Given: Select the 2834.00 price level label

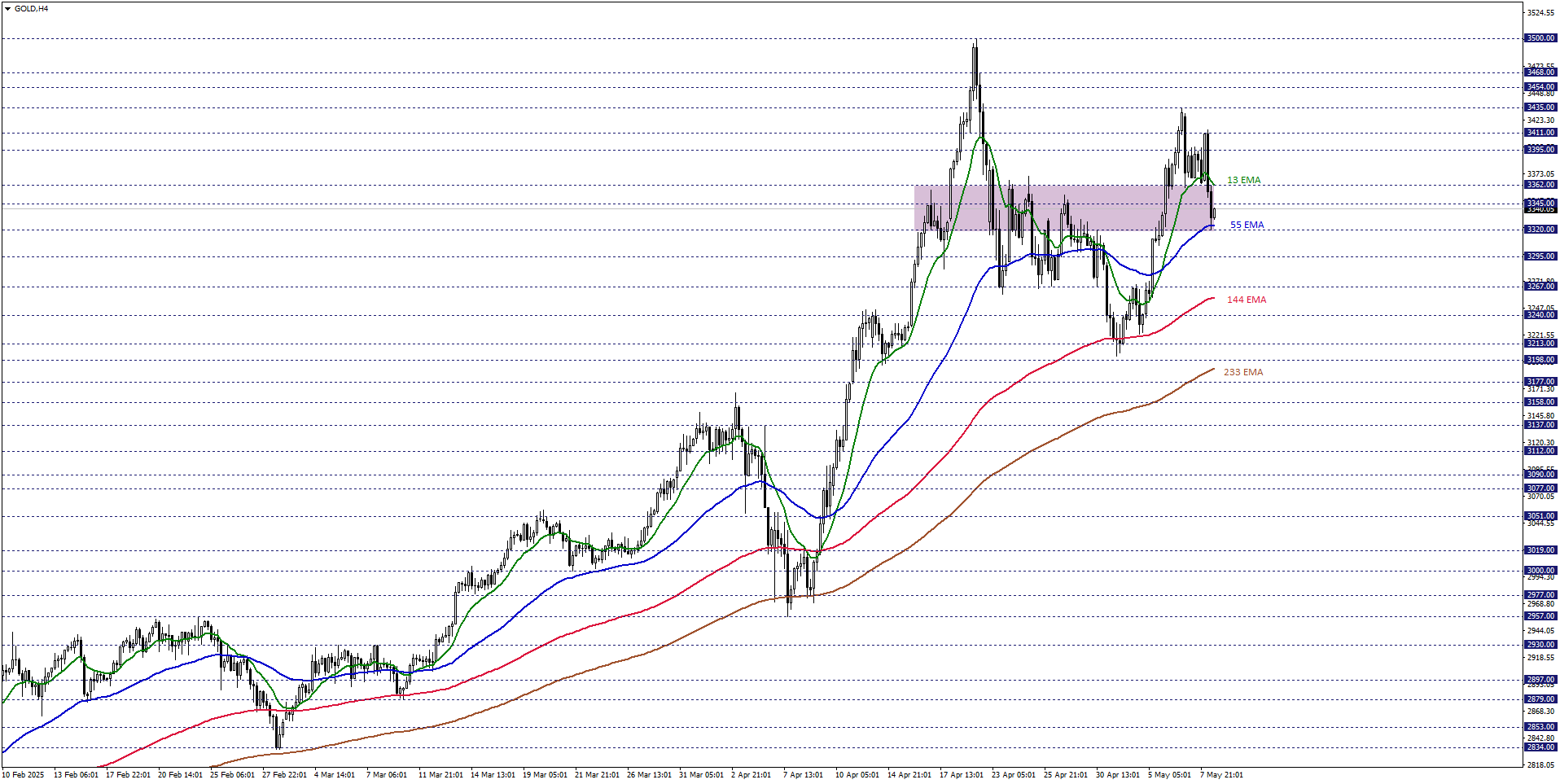Looking at the screenshot, I should [1540, 747].
